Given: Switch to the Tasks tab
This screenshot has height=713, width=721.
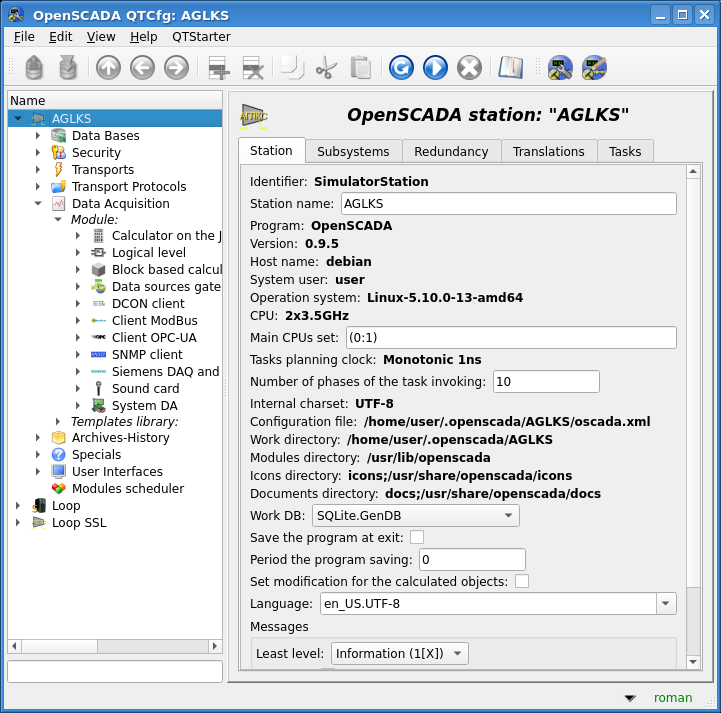Looking at the screenshot, I should [625, 151].
